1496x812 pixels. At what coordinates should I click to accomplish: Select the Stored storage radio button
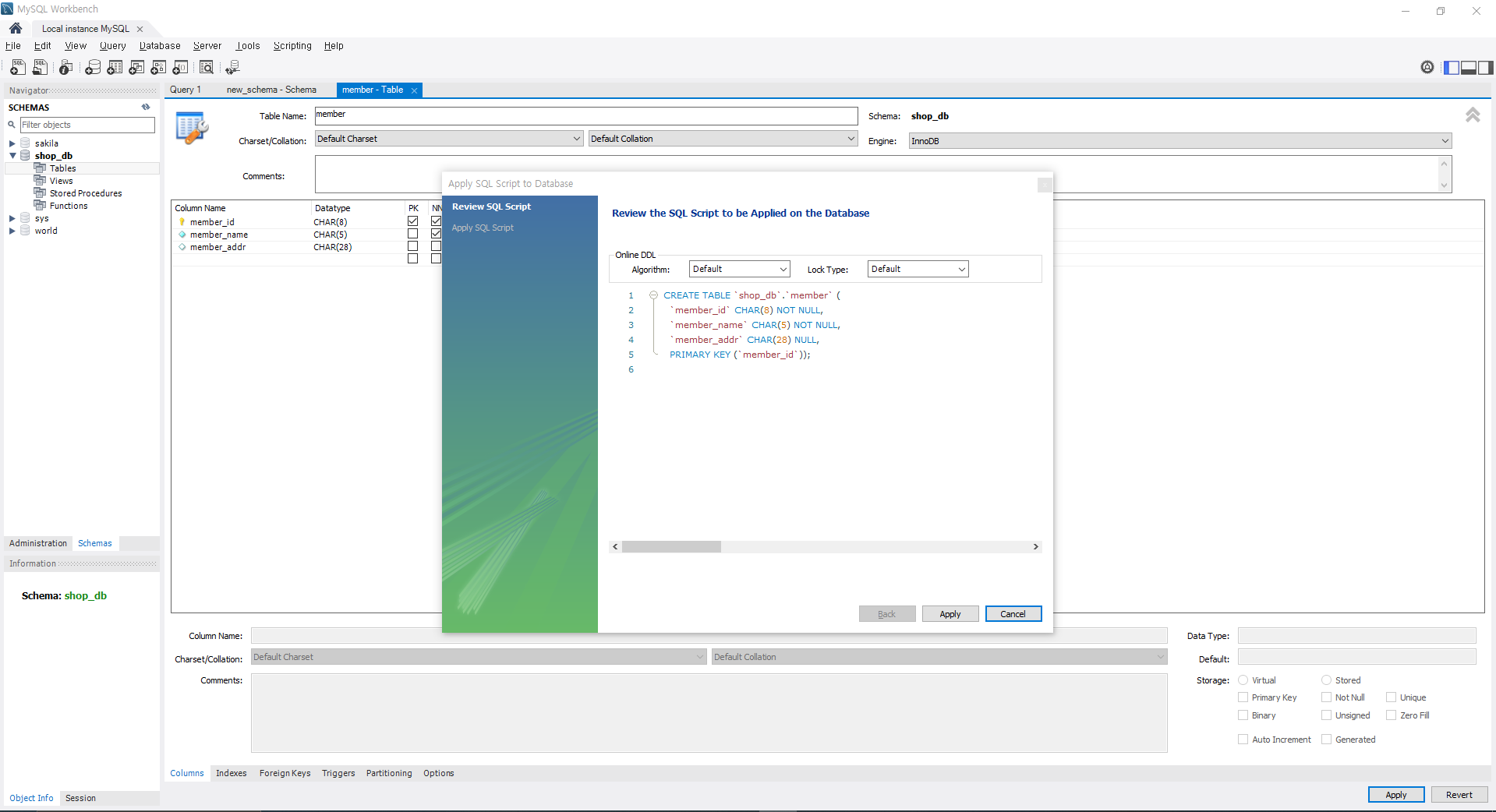click(x=1326, y=680)
